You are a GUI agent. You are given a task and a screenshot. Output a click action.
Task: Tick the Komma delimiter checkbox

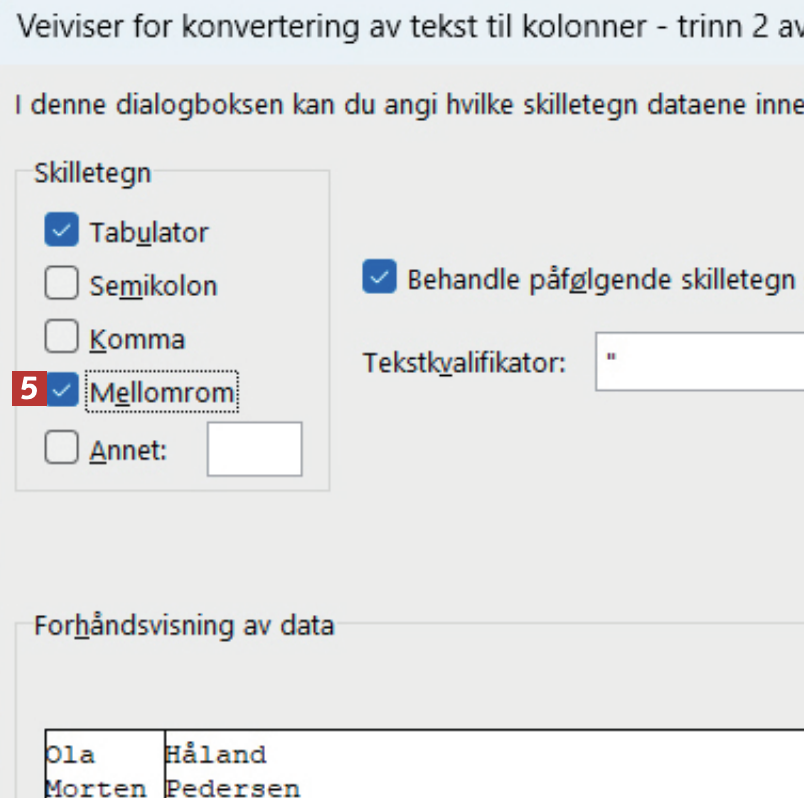pos(61,339)
